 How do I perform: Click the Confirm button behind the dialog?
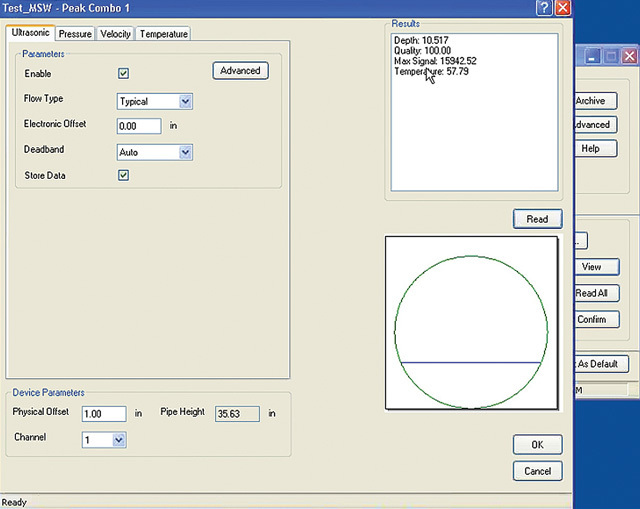(592, 319)
